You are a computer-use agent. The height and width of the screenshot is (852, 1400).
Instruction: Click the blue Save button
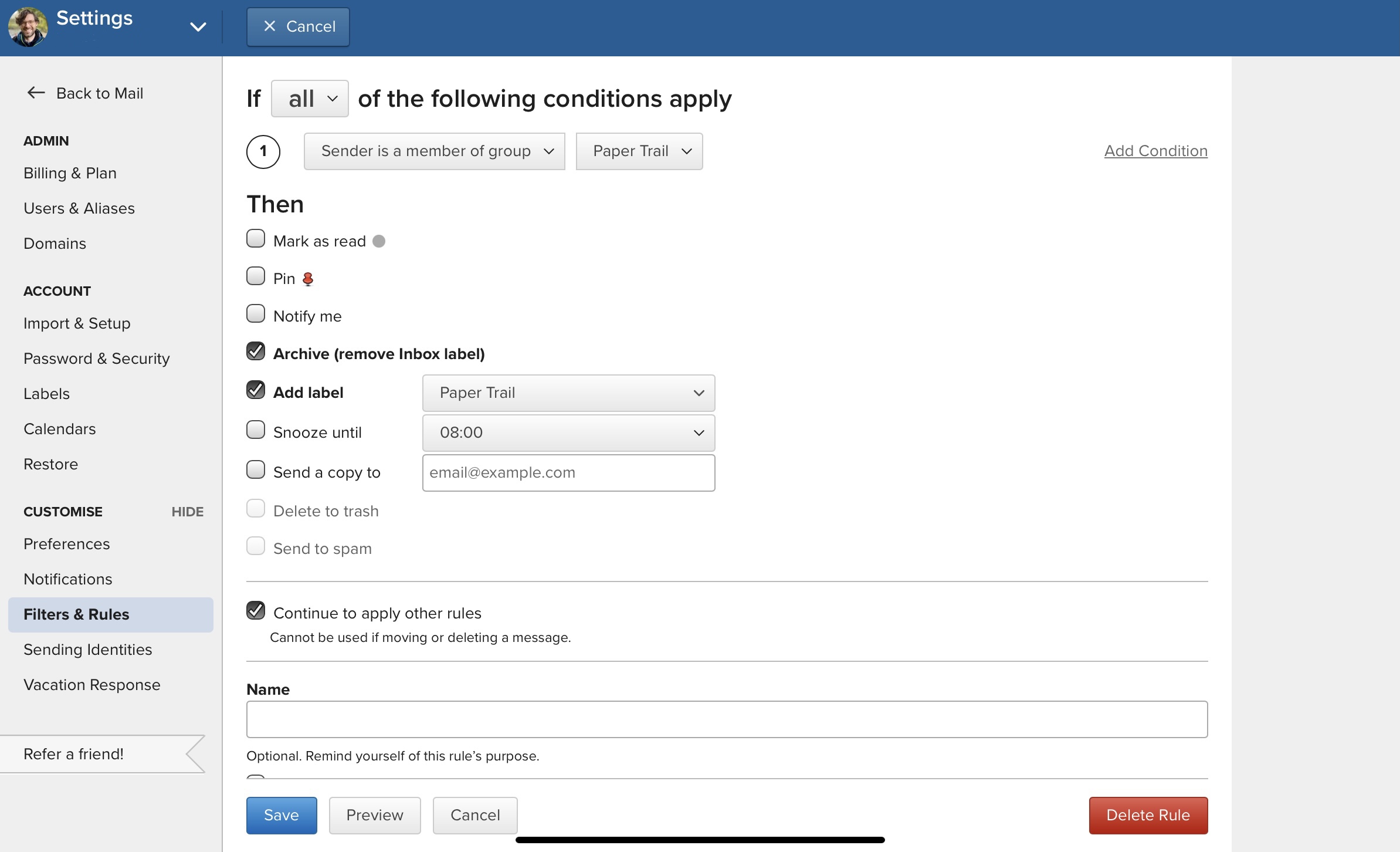[x=281, y=815]
